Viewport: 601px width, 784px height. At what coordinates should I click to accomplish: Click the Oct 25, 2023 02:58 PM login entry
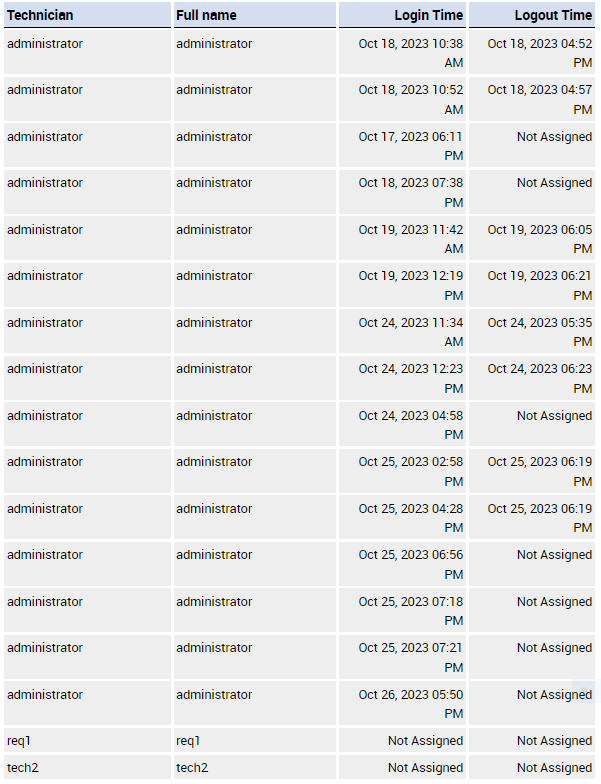click(x=411, y=471)
